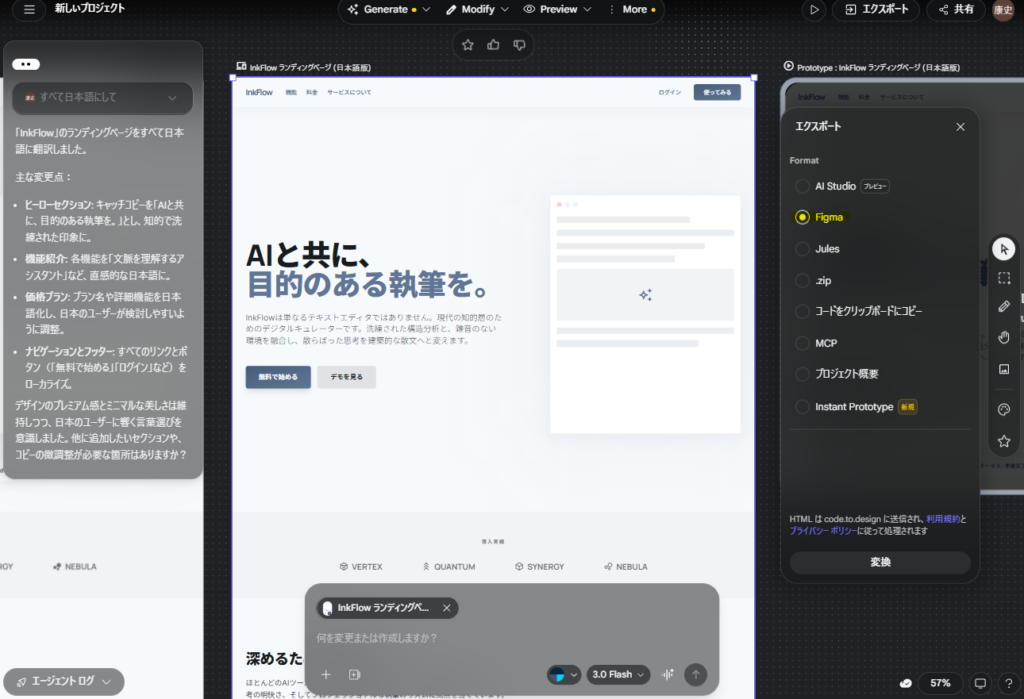This screenshot has height=699, width=1024.
Task: Click the thumbs down feedback icon
Action: pyautogui.click(x=519, y=44)
